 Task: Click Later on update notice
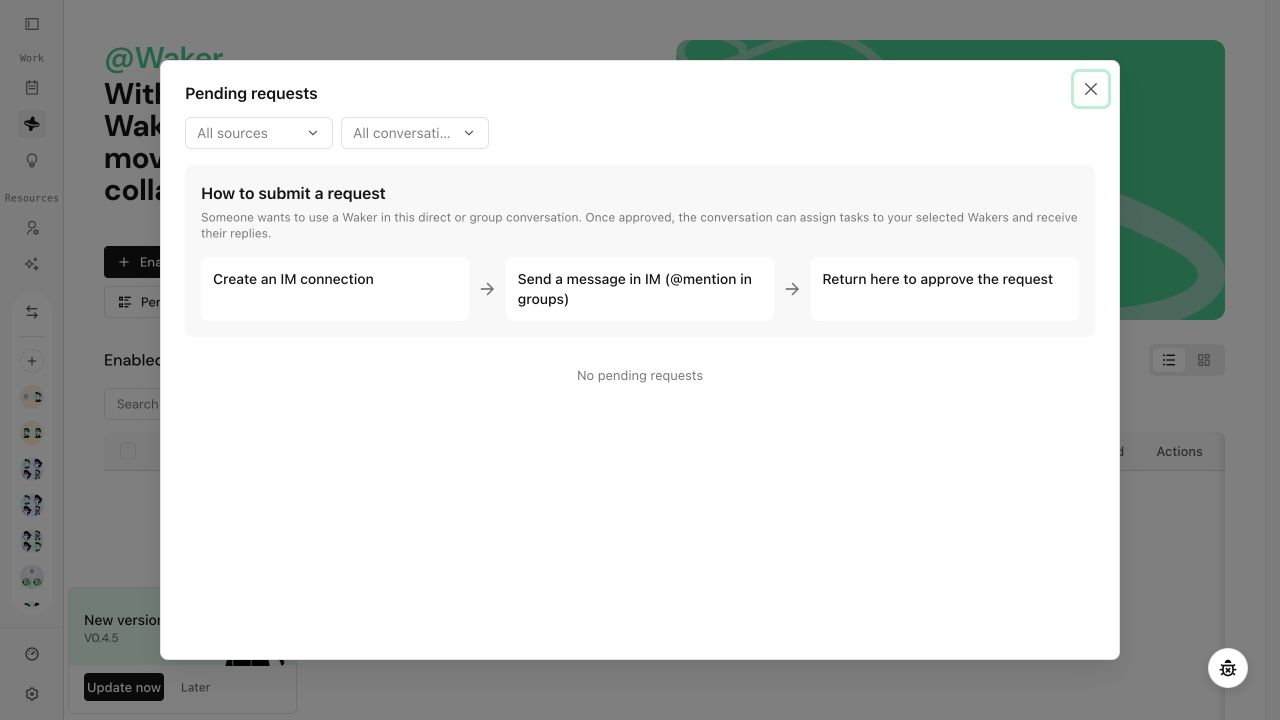(195, 687)
